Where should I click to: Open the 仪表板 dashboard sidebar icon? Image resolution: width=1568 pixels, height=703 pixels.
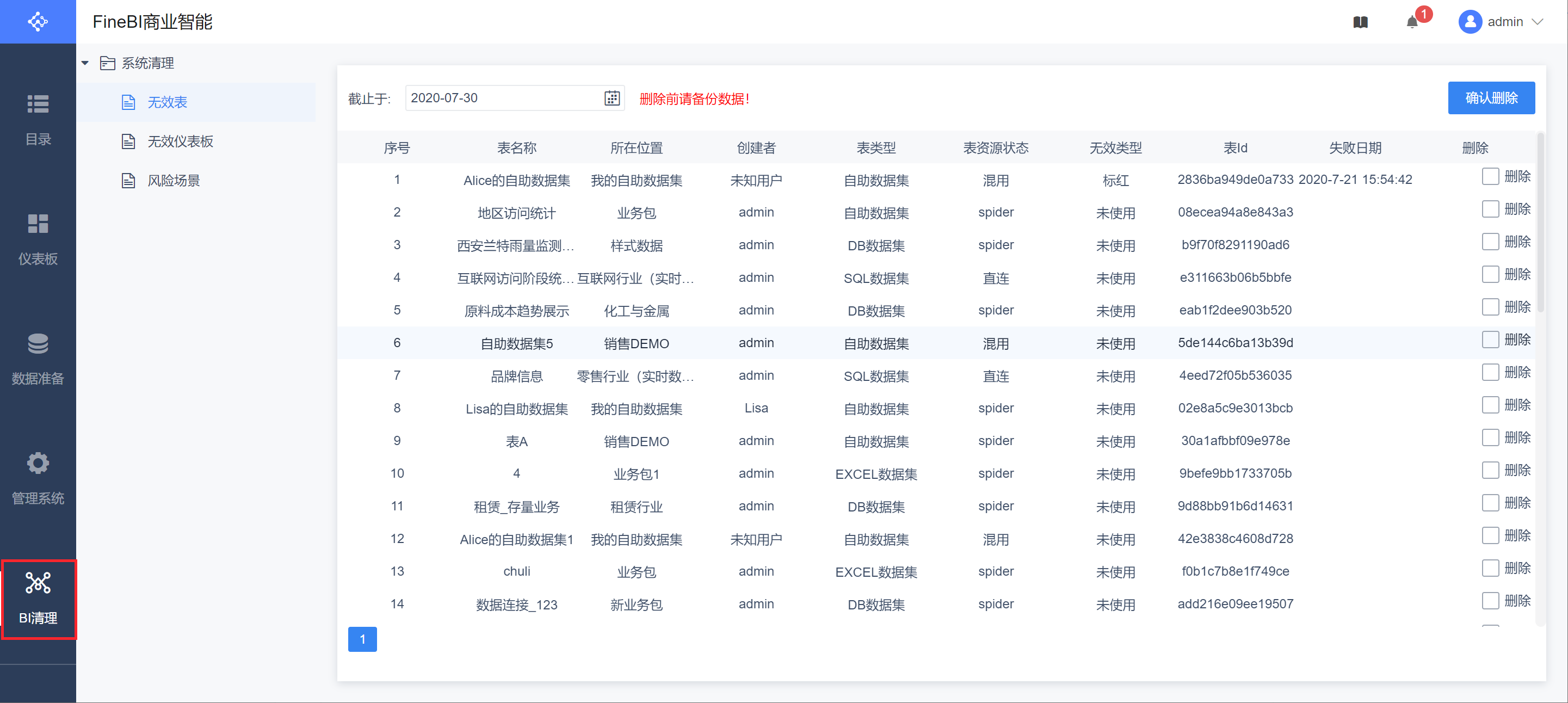tap(38, 224)
